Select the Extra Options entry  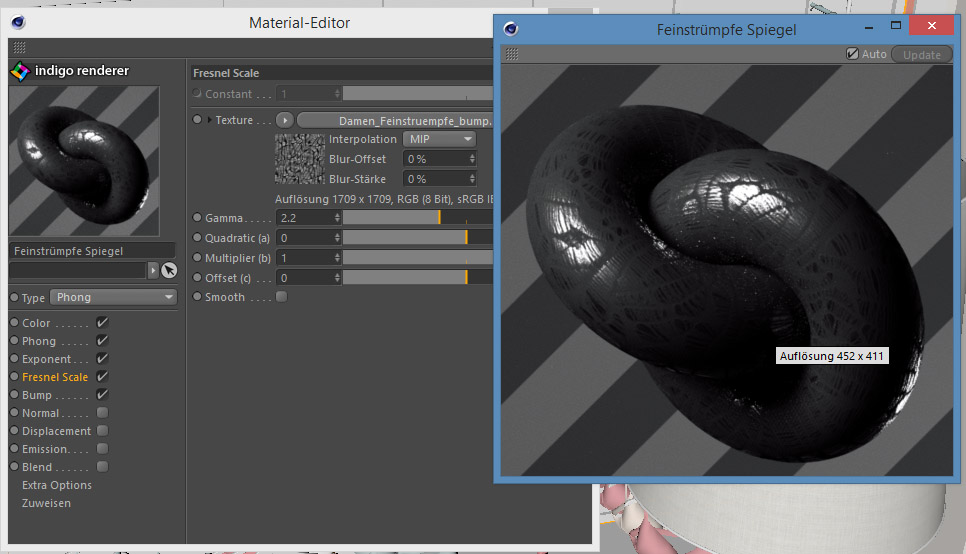point(57,485)
